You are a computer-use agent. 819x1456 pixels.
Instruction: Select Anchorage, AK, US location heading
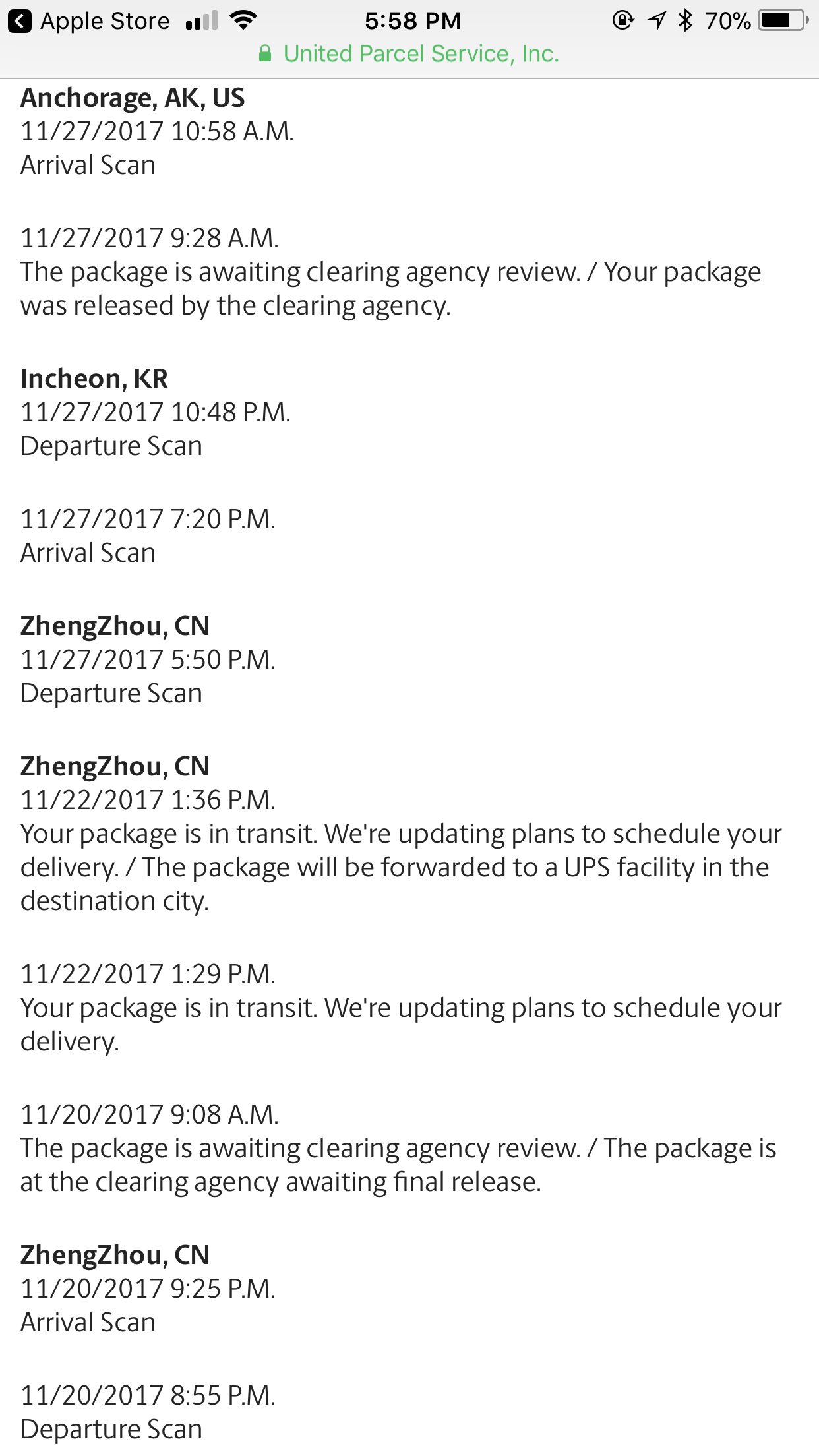(133, 98)
